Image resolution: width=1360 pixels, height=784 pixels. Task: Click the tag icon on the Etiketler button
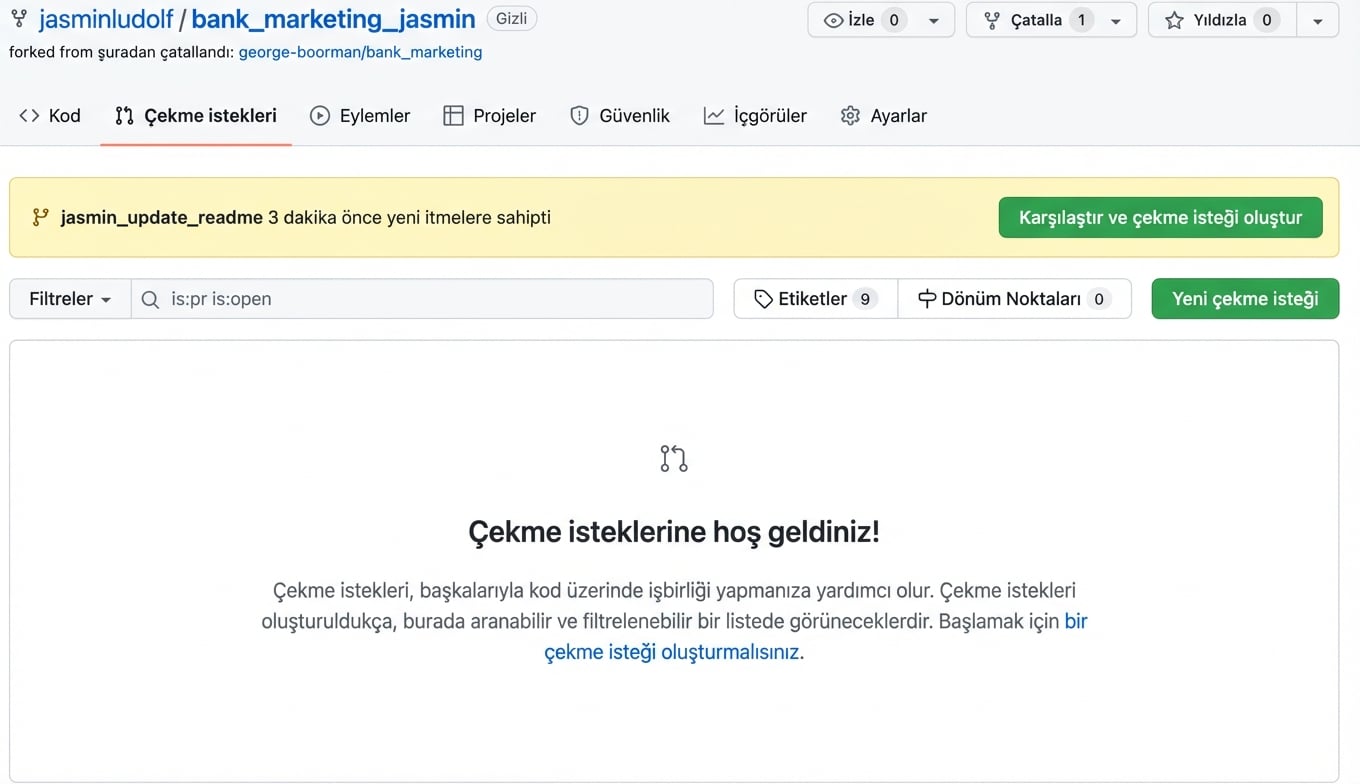(x=765, y=298)
